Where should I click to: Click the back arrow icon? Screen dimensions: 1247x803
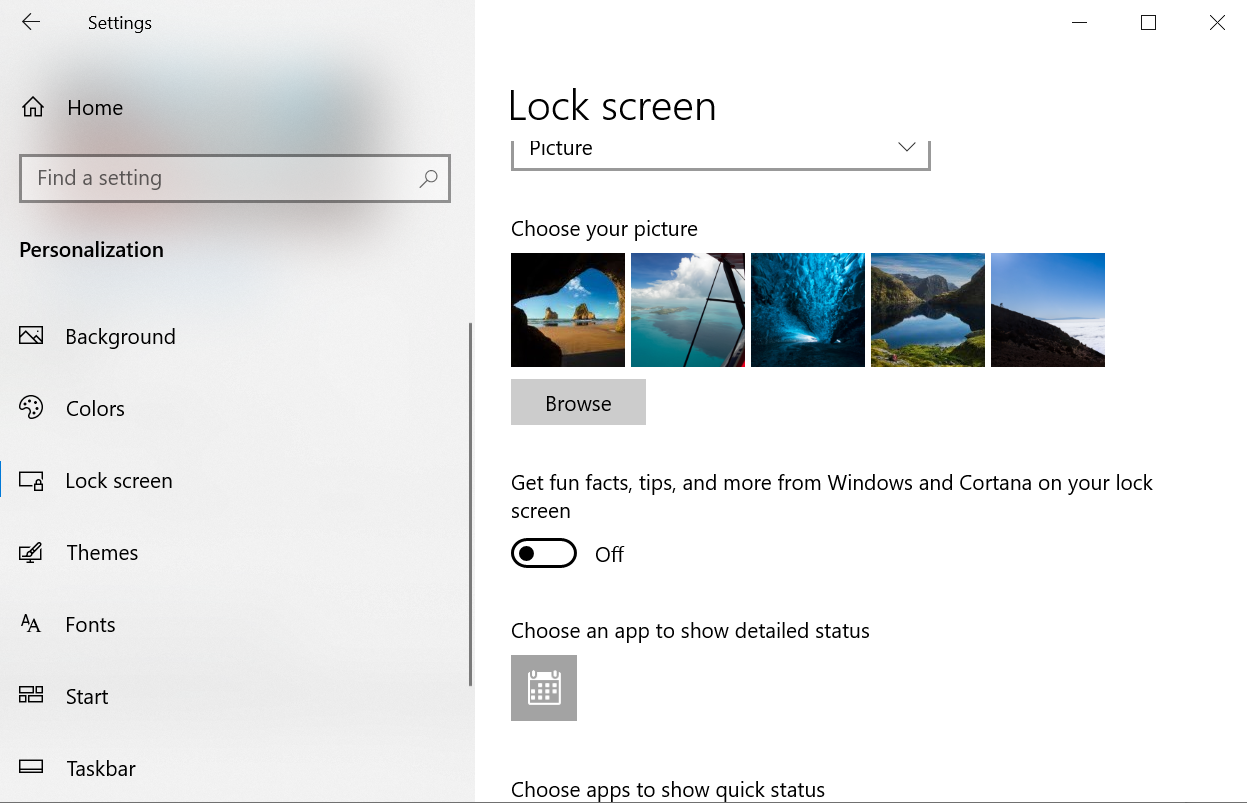31,22
